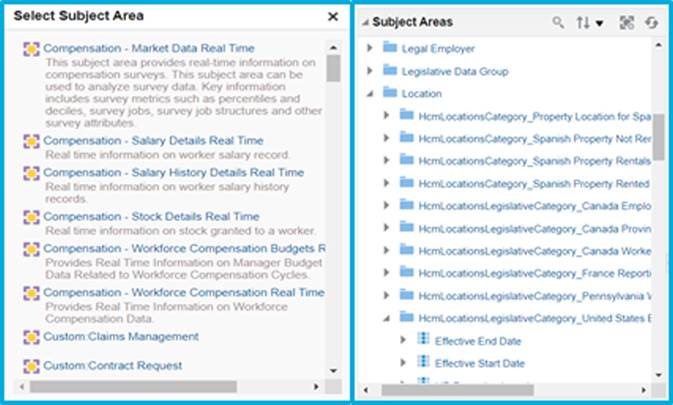Expand HcmLocationsCategory_Spanish Property Rented folder

(386, 183)
